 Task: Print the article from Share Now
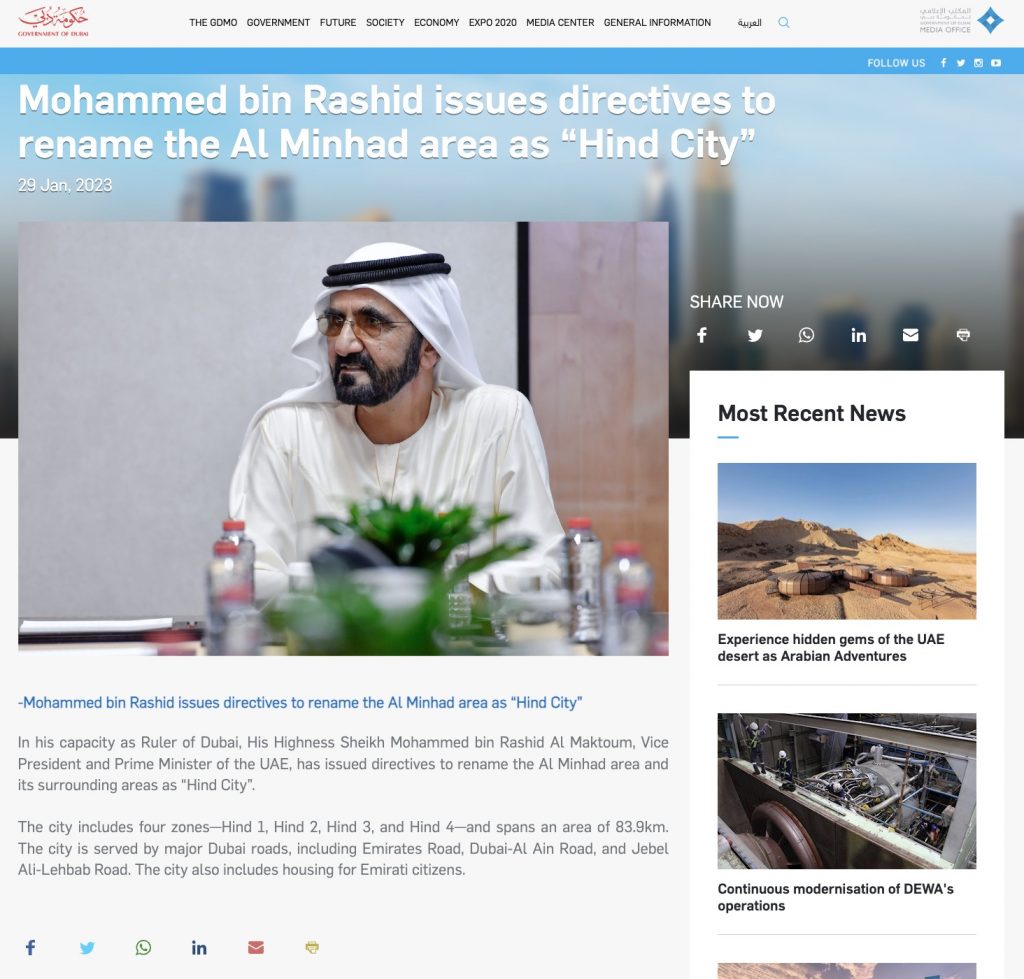(963, 335)
